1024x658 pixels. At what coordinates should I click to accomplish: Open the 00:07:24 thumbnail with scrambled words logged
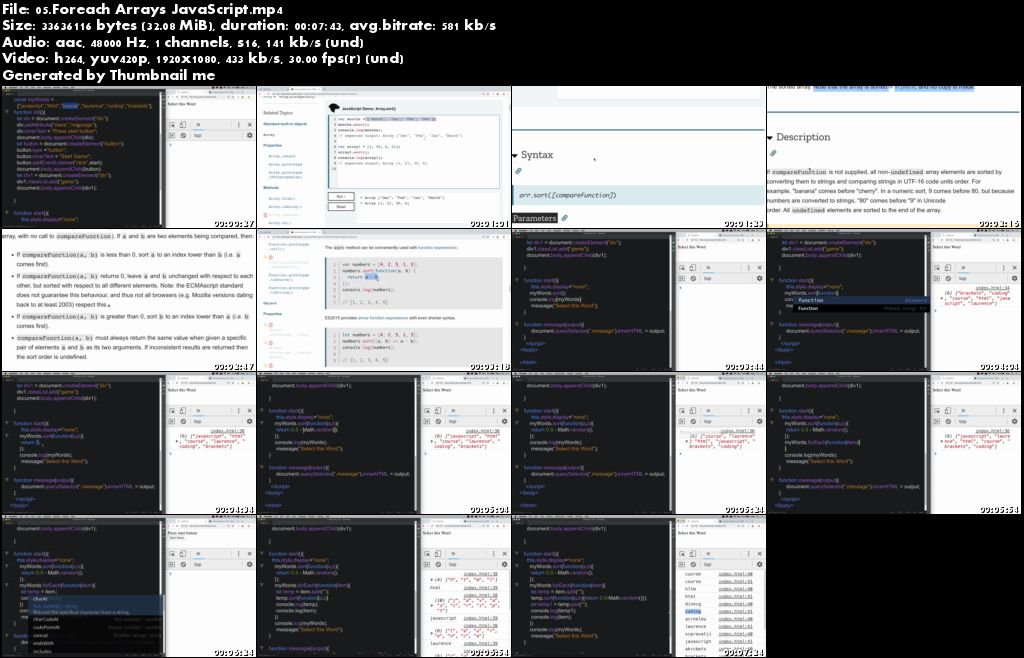(639, 586)
